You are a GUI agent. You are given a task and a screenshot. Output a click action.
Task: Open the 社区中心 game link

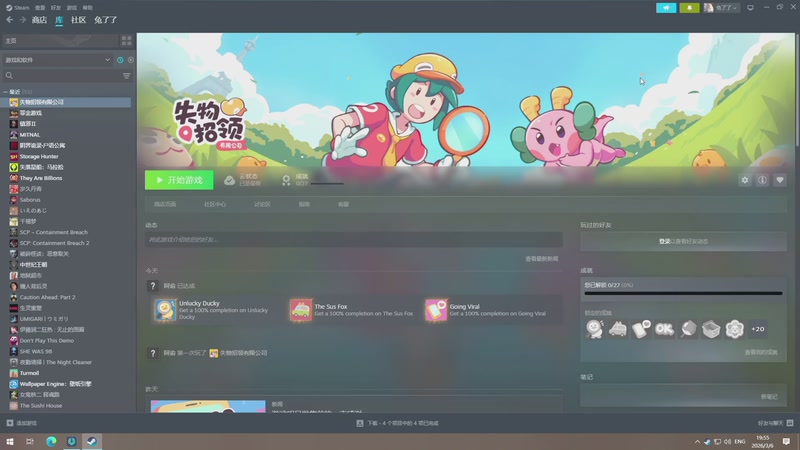(215, 204)
